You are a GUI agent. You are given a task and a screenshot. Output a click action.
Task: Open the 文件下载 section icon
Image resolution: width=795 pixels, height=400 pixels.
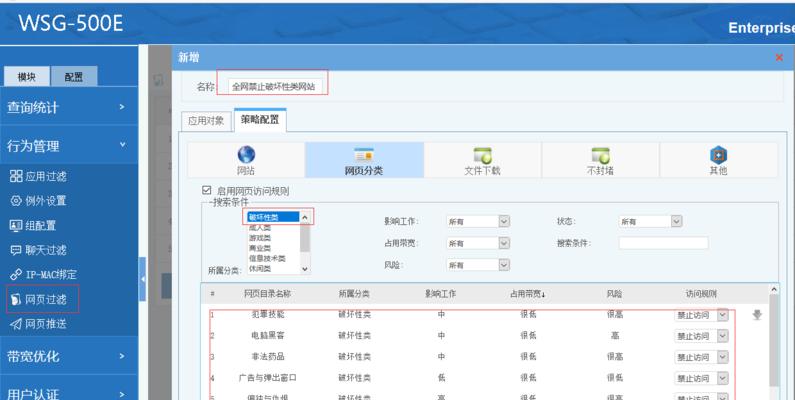[482, 155]
